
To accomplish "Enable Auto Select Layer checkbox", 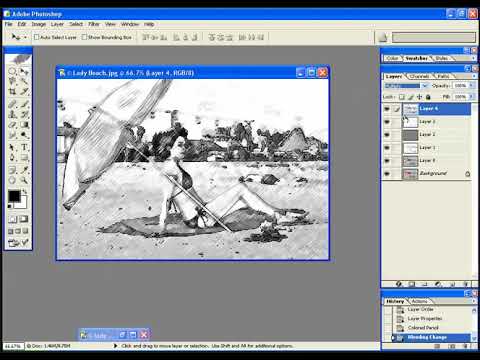I will [x=37, y=37].
